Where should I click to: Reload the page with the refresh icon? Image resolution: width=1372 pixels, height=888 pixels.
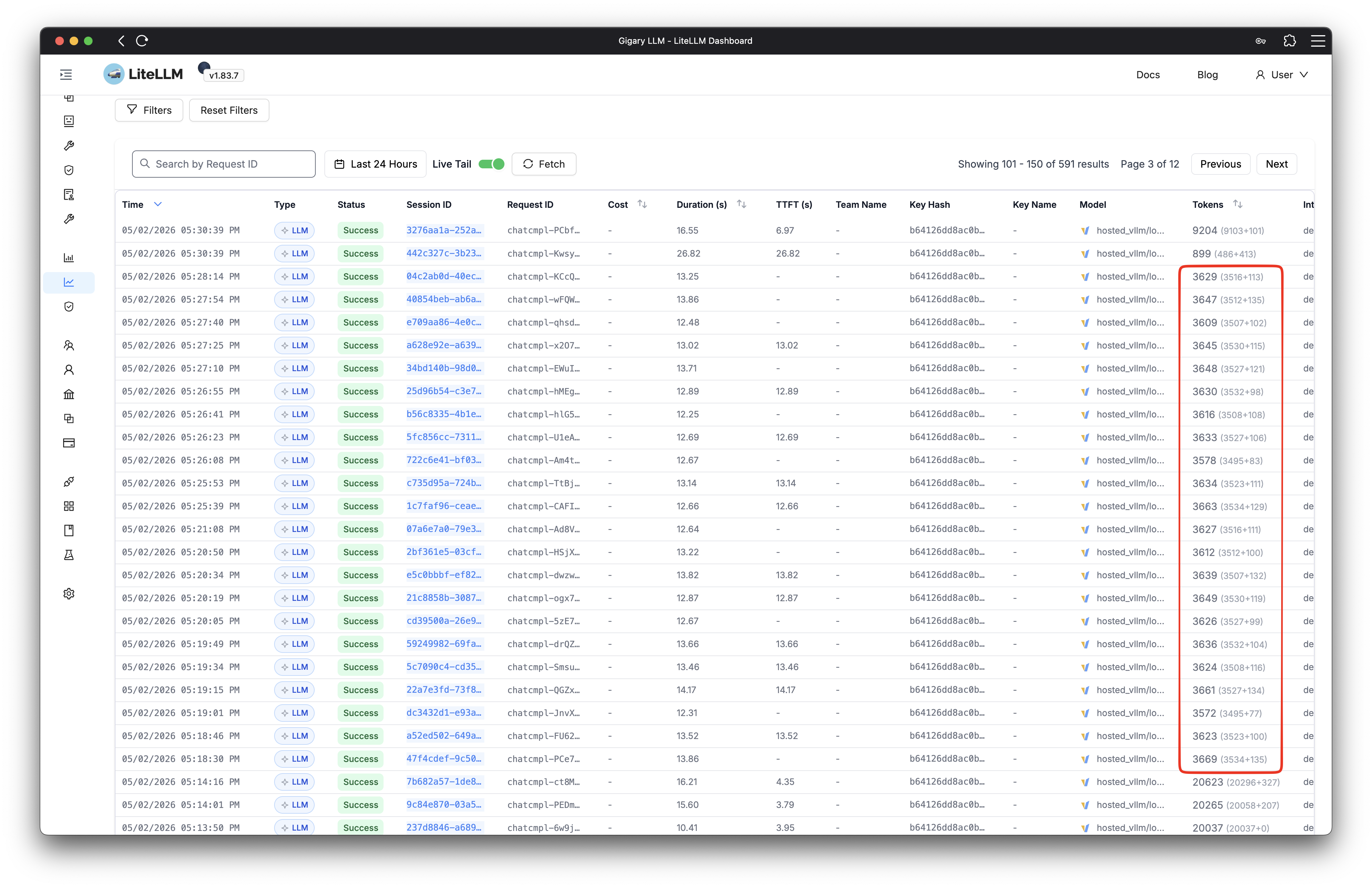(142, 40)
